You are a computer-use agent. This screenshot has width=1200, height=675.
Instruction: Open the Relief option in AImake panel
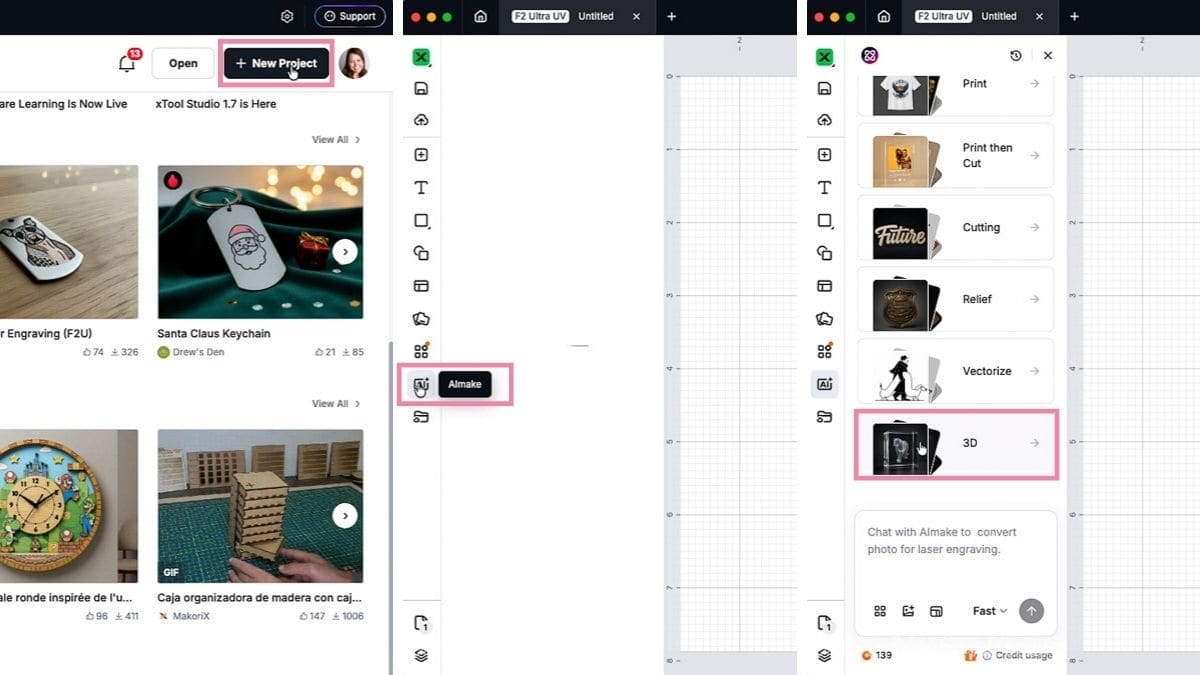955,299
